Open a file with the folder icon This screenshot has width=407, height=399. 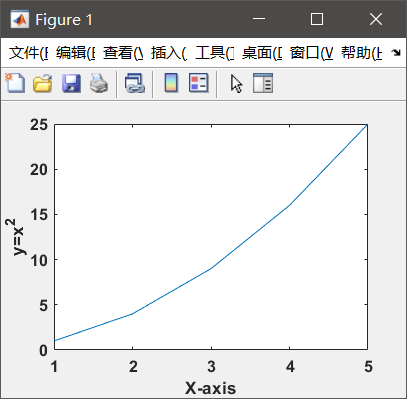coord(42,83)
